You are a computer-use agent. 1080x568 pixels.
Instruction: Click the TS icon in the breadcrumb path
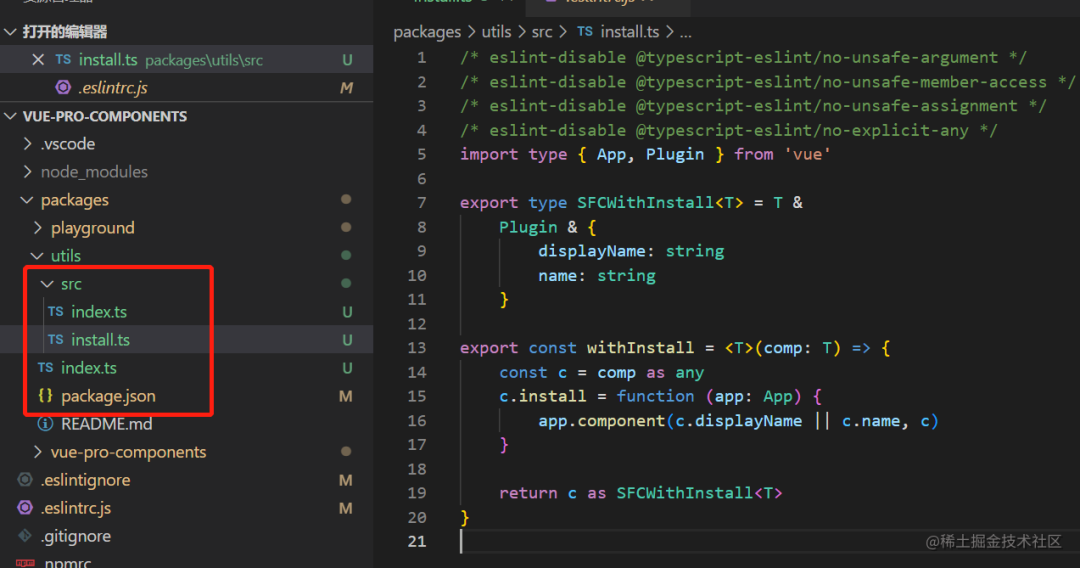coord(585,32)
